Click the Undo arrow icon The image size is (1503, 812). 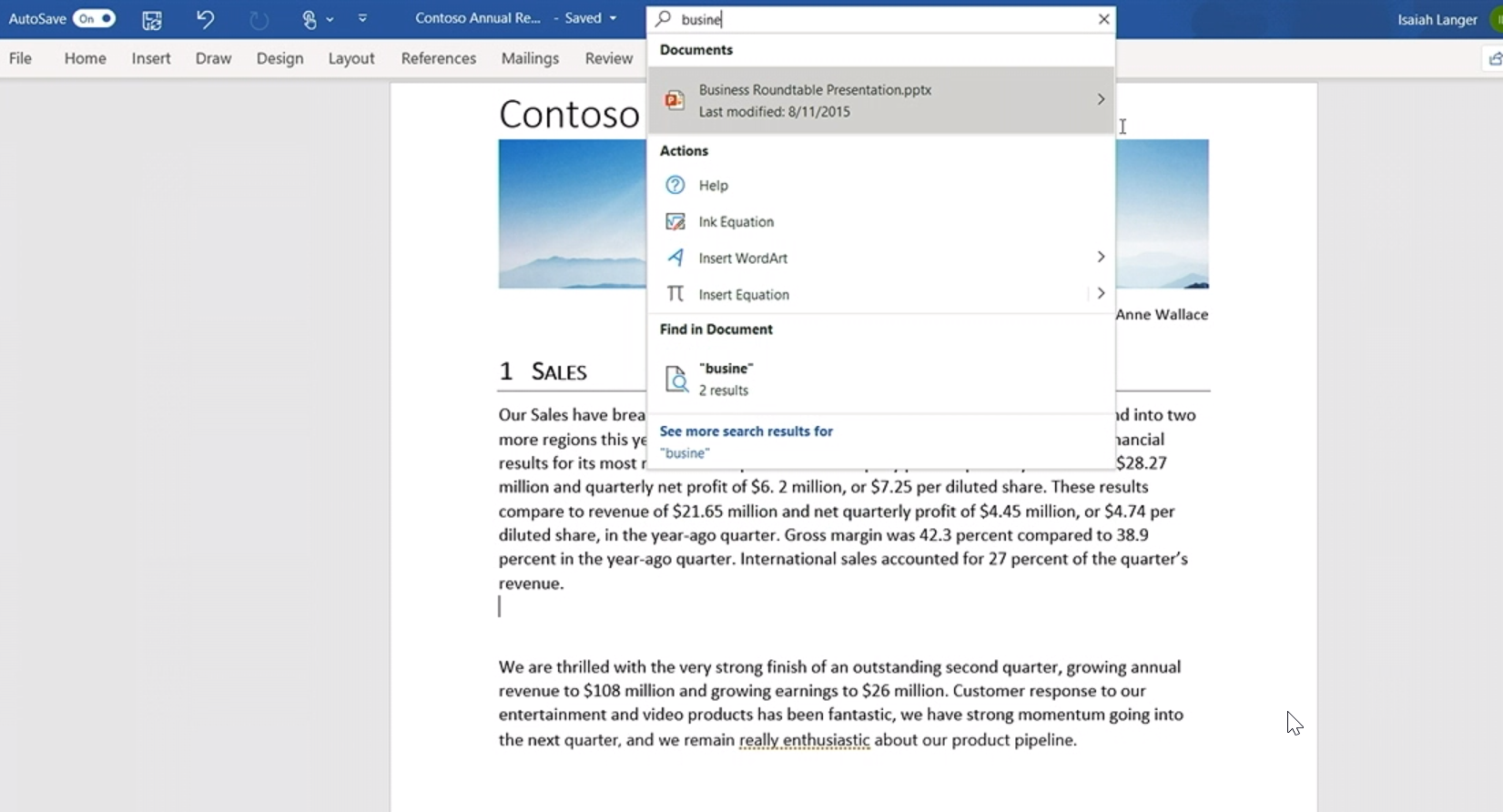pyautogui.click(x=205, y=19)
